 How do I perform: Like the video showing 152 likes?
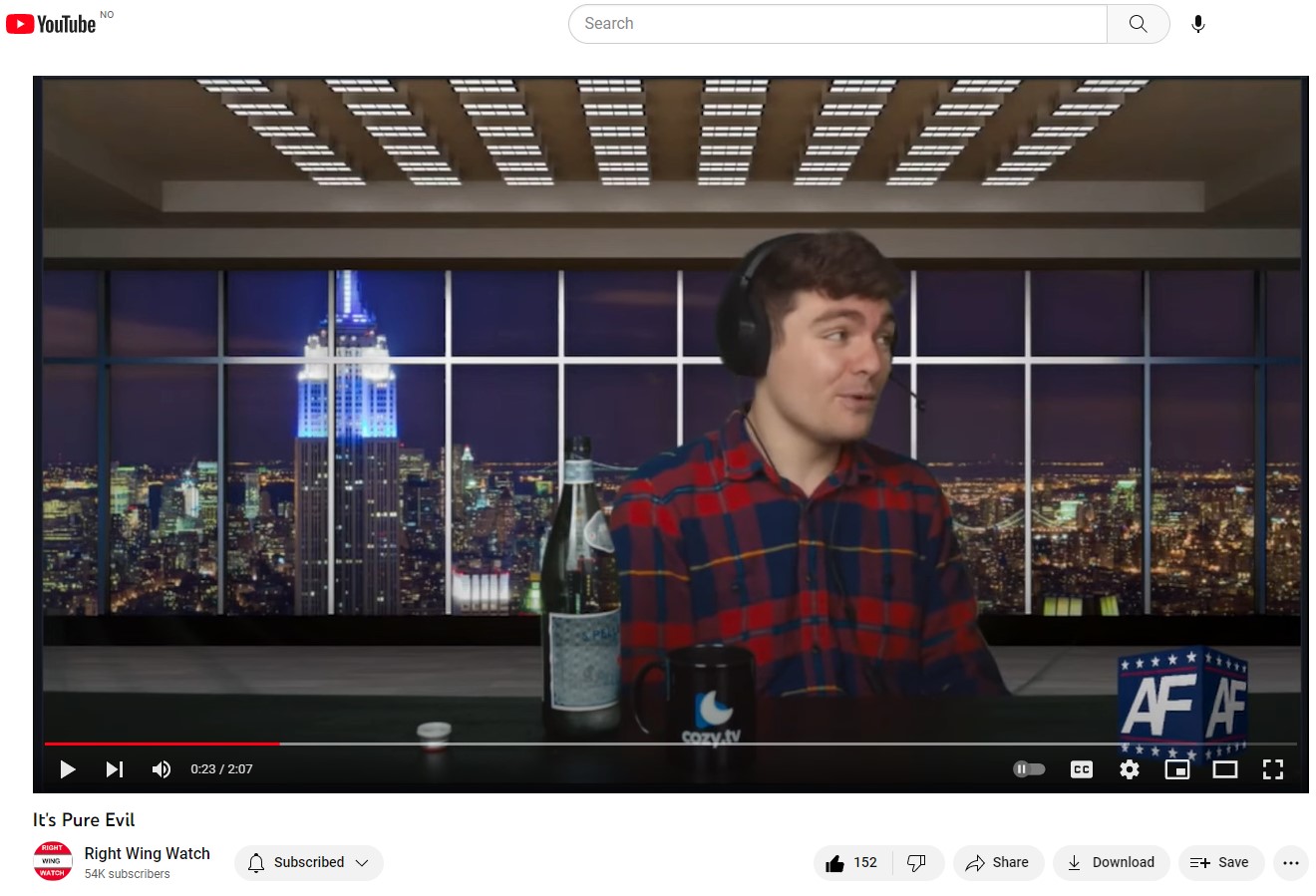click(852, 863)
